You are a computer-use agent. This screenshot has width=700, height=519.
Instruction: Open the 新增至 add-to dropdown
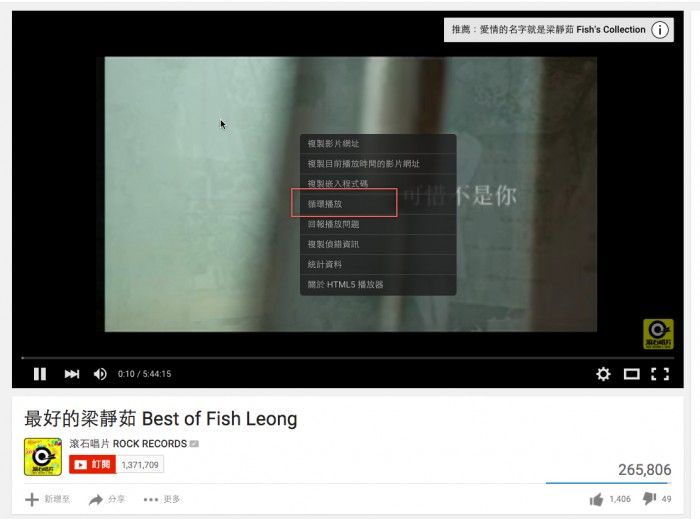[x=47, y=499]
